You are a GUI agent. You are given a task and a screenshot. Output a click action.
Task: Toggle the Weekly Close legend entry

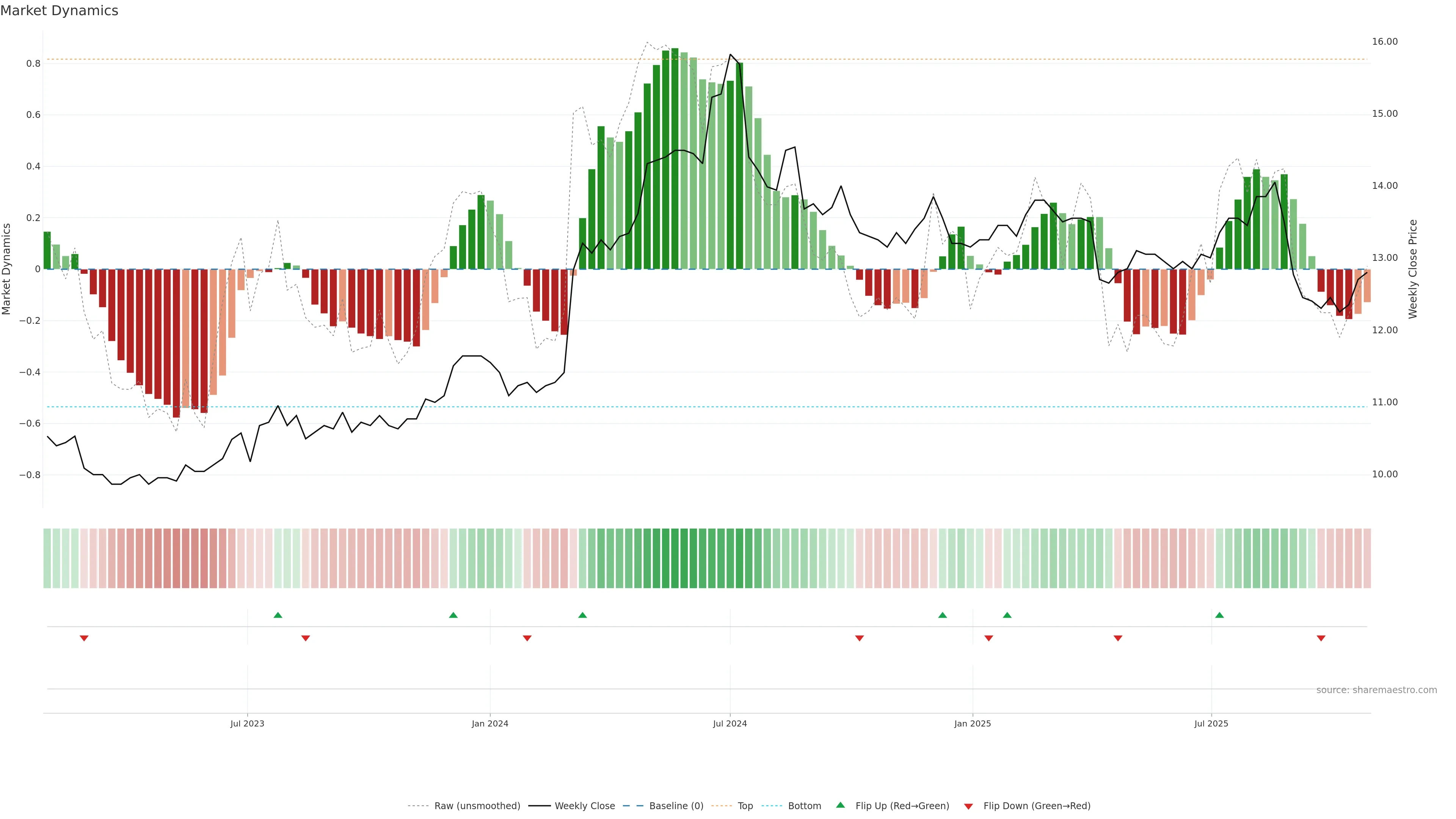click(x=584, y=806)
